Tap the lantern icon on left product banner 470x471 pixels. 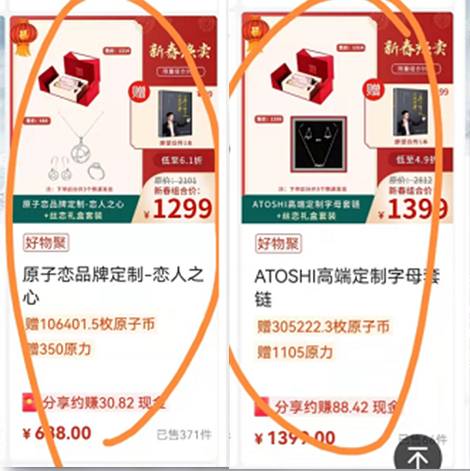click(23, 37)
